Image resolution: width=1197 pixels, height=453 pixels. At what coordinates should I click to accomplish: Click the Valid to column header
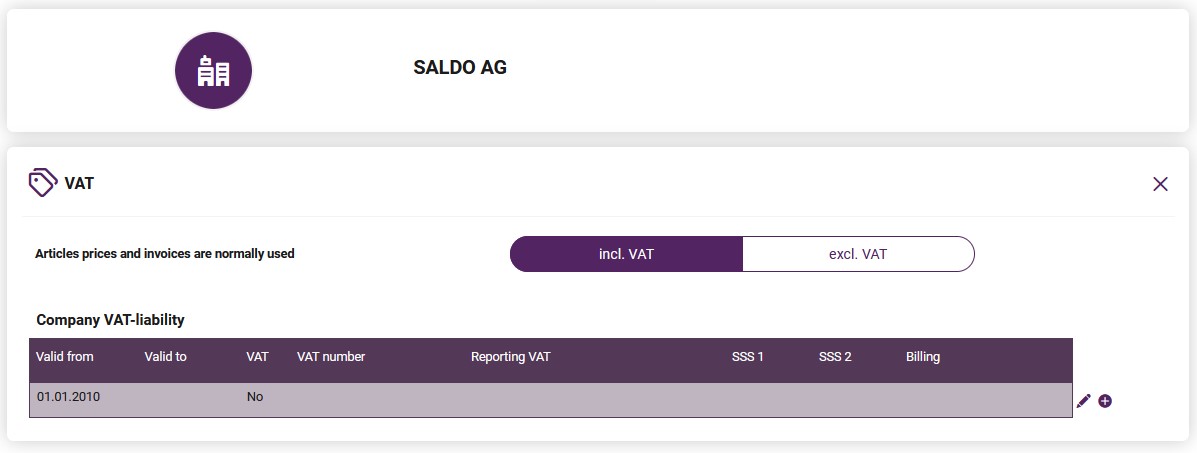tap(166, 357)
